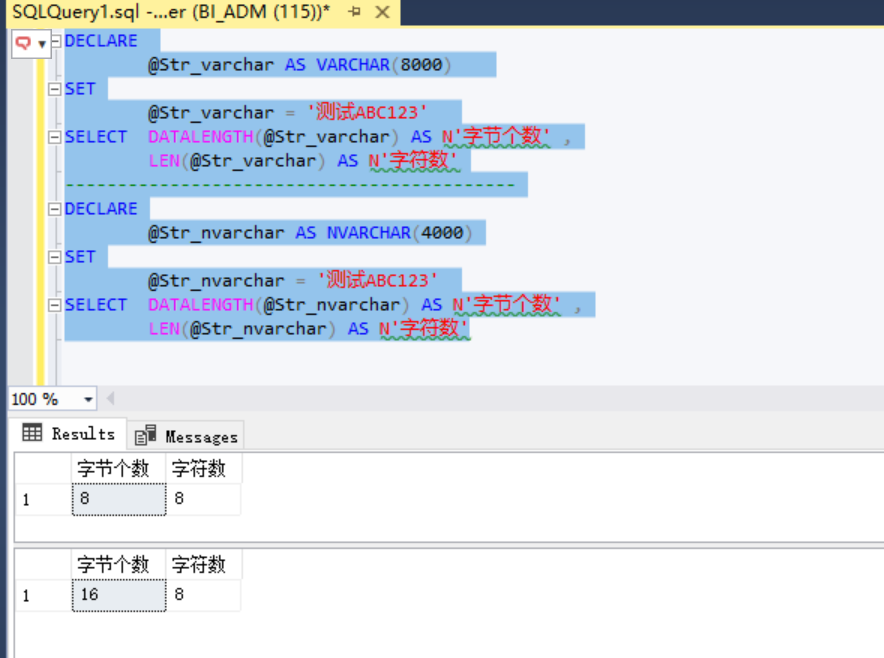Click the first N'字节个数' alias
Viewport: 884px width, 658px height.
click(496, 136)
